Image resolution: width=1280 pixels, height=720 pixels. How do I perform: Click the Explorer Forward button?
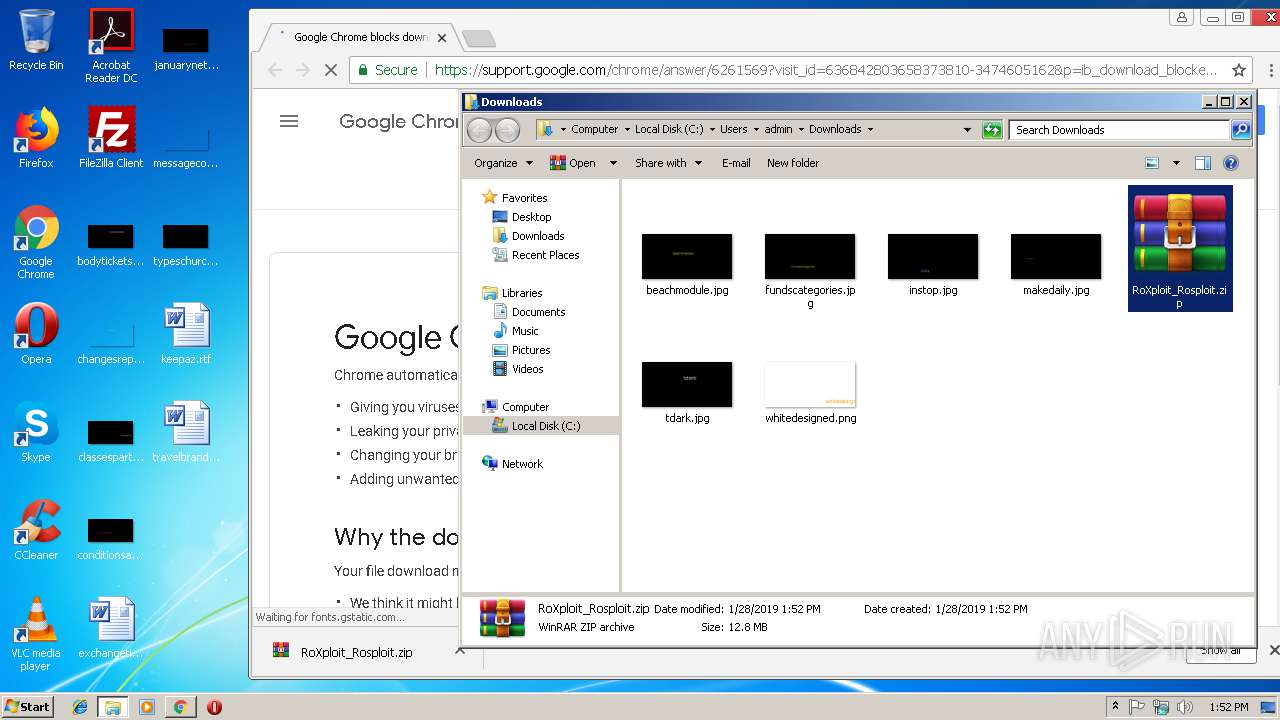point(508,130)
